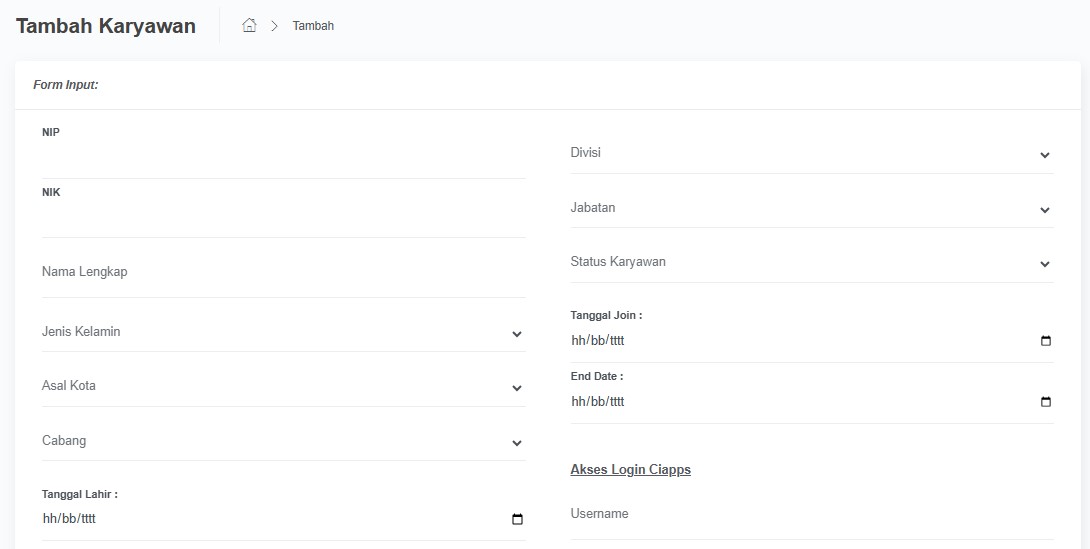
Task: Focus the NIP input field
Action: pyautogui.click(x=283, y=160)
